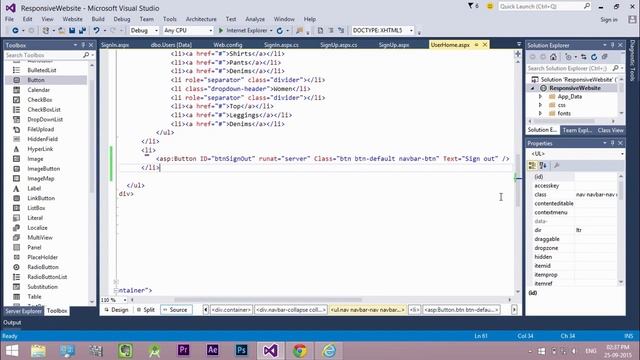Click the Save toolbar icon
The height and width of the screenshot is (360, 640).
point(72,31)
